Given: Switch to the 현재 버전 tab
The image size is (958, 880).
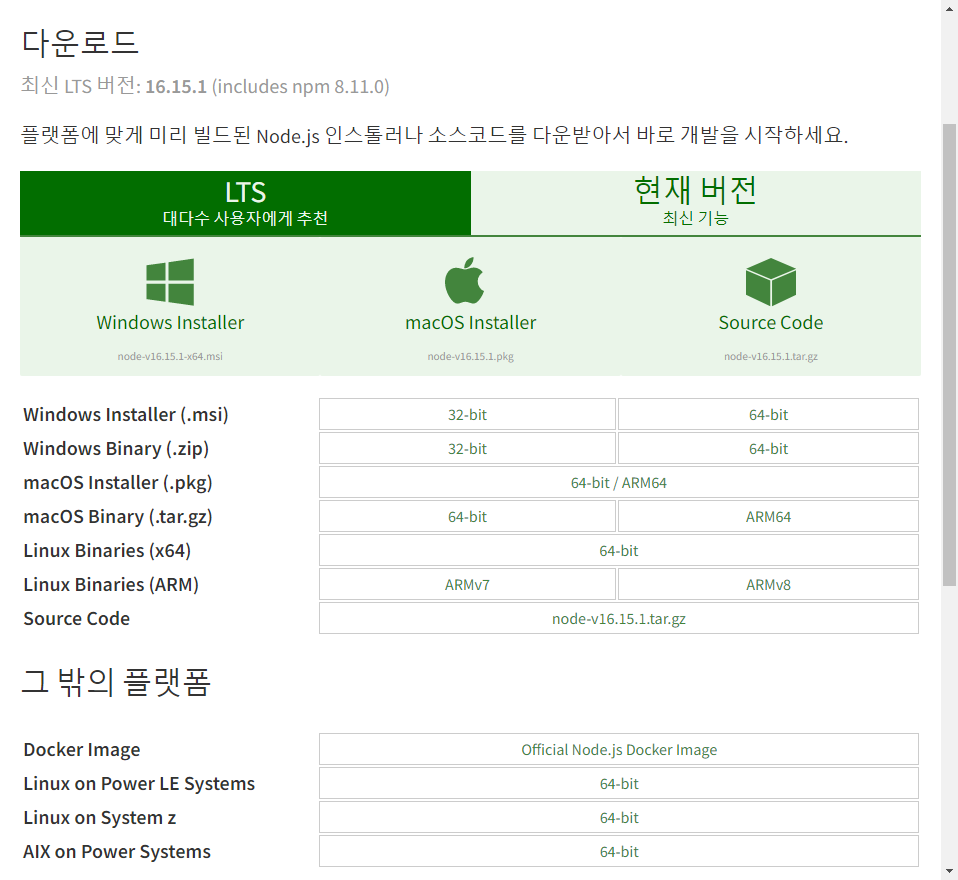Looking at the screenshot, I should 695,203.
